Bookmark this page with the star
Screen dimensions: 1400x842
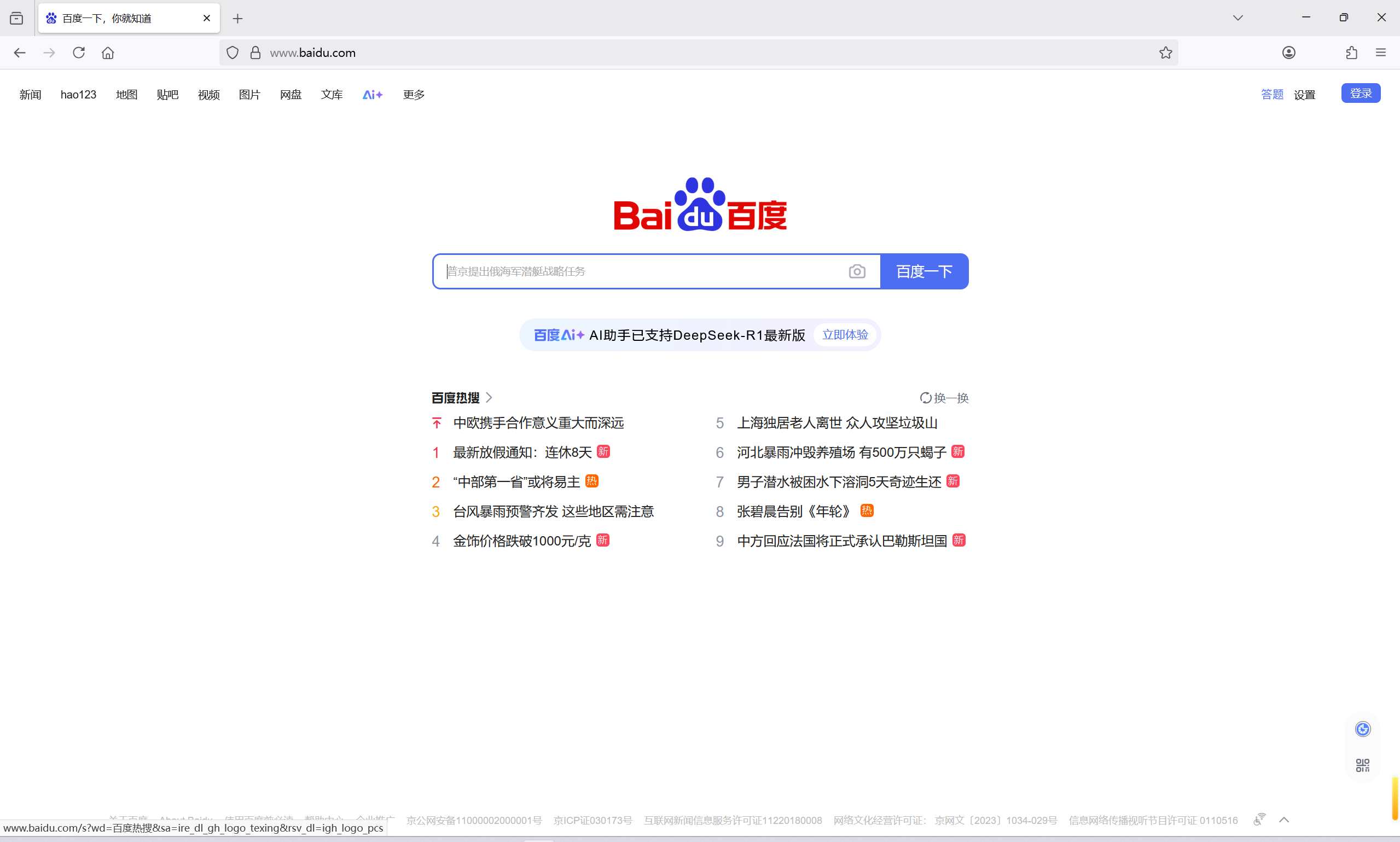pyautogui.click(x=1166, y=53)
